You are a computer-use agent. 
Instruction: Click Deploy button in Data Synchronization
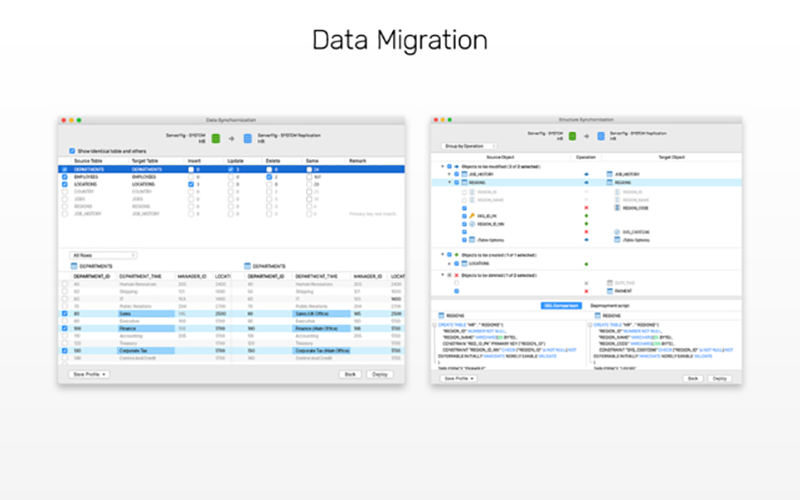click(380, 374)
